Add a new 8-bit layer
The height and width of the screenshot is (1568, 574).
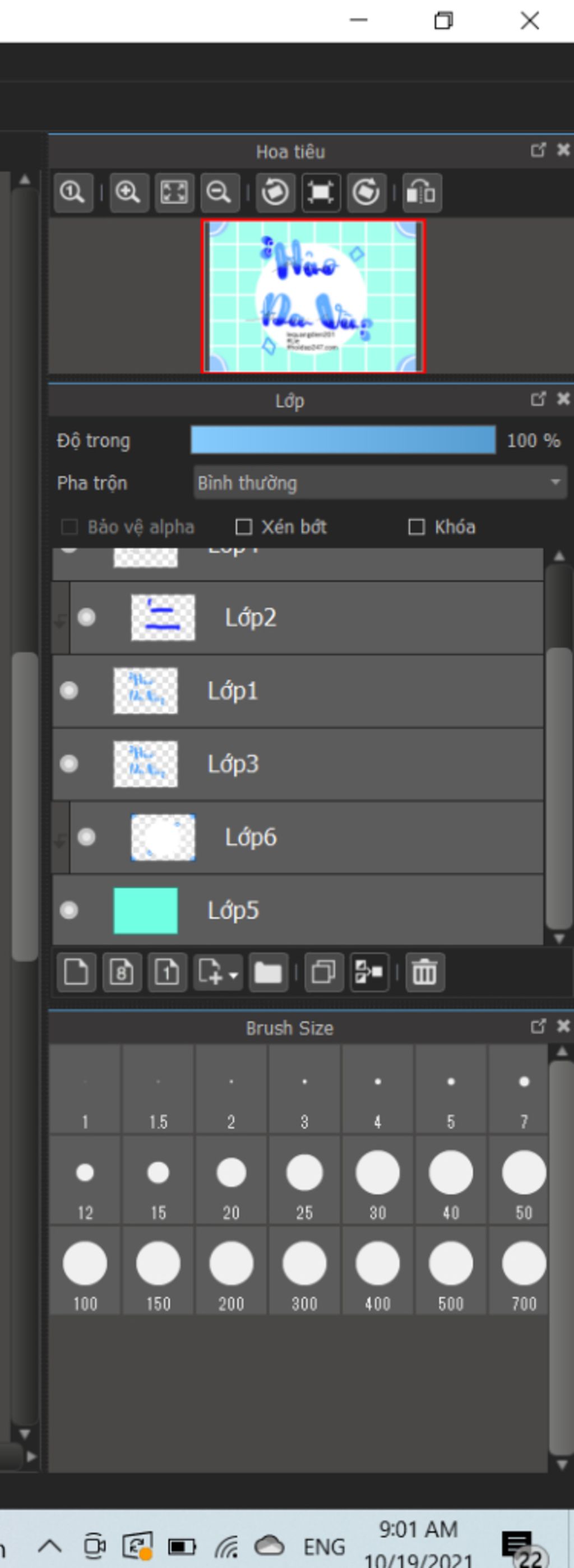coord(122,972)
